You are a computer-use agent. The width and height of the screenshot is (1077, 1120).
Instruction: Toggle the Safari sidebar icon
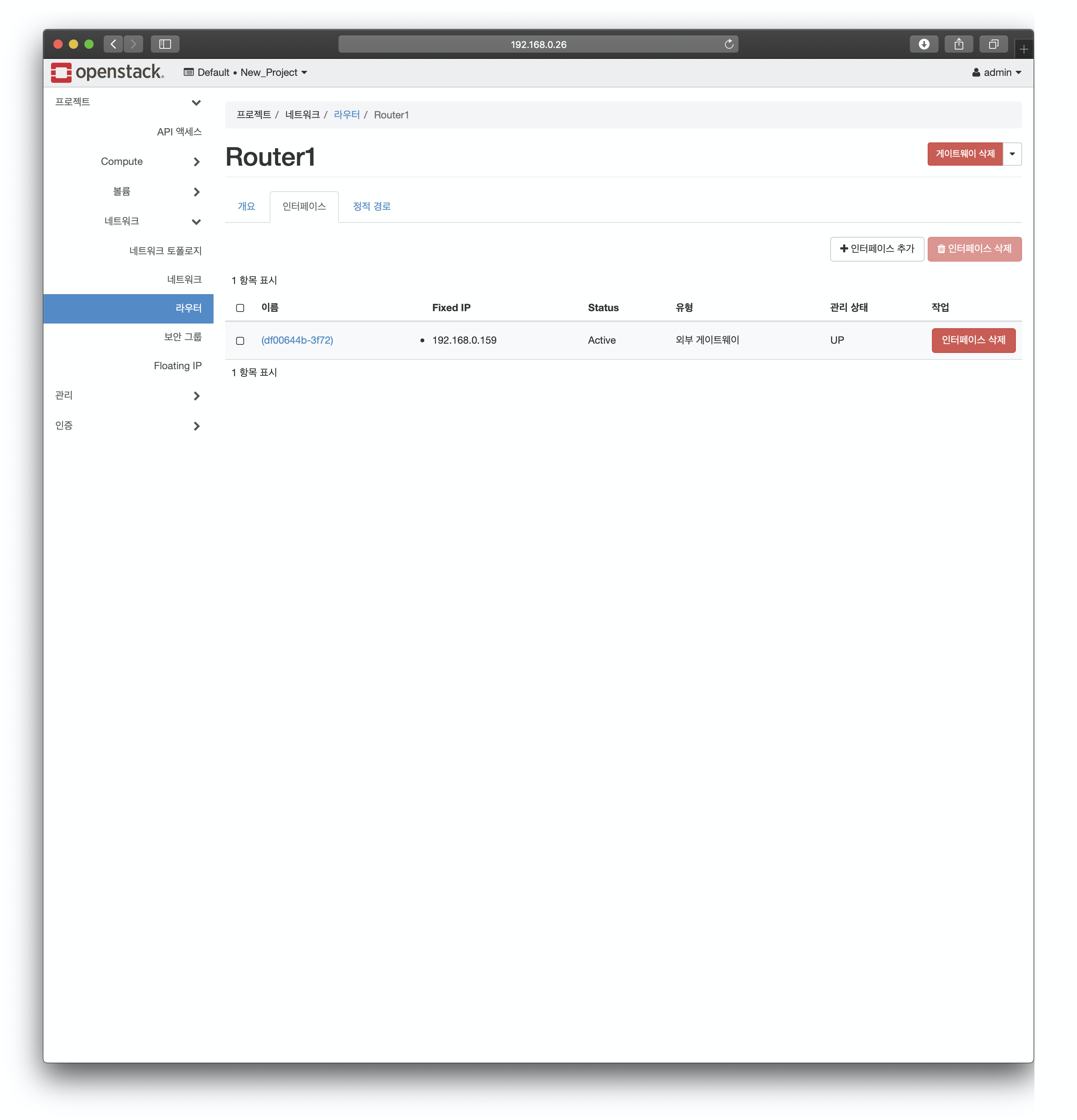pos(165,45)
